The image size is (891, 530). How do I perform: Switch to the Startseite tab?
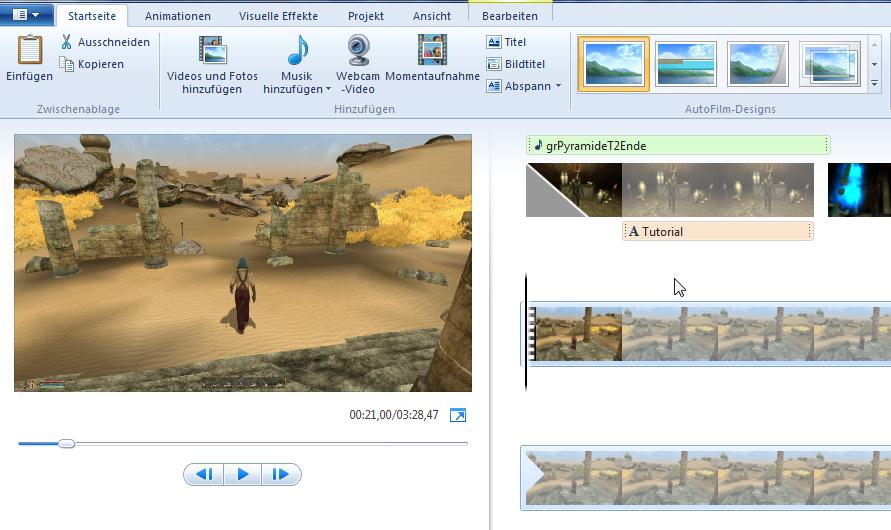click(91, 16)
